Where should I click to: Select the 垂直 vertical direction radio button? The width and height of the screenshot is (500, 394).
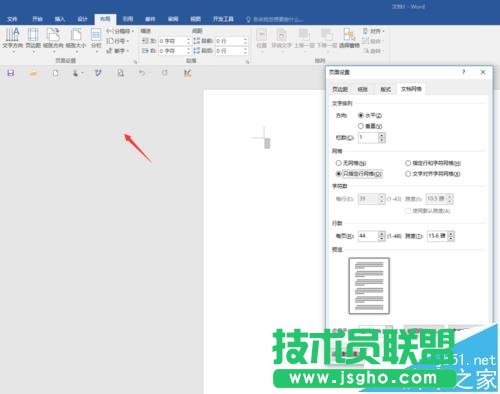(361, 126)
